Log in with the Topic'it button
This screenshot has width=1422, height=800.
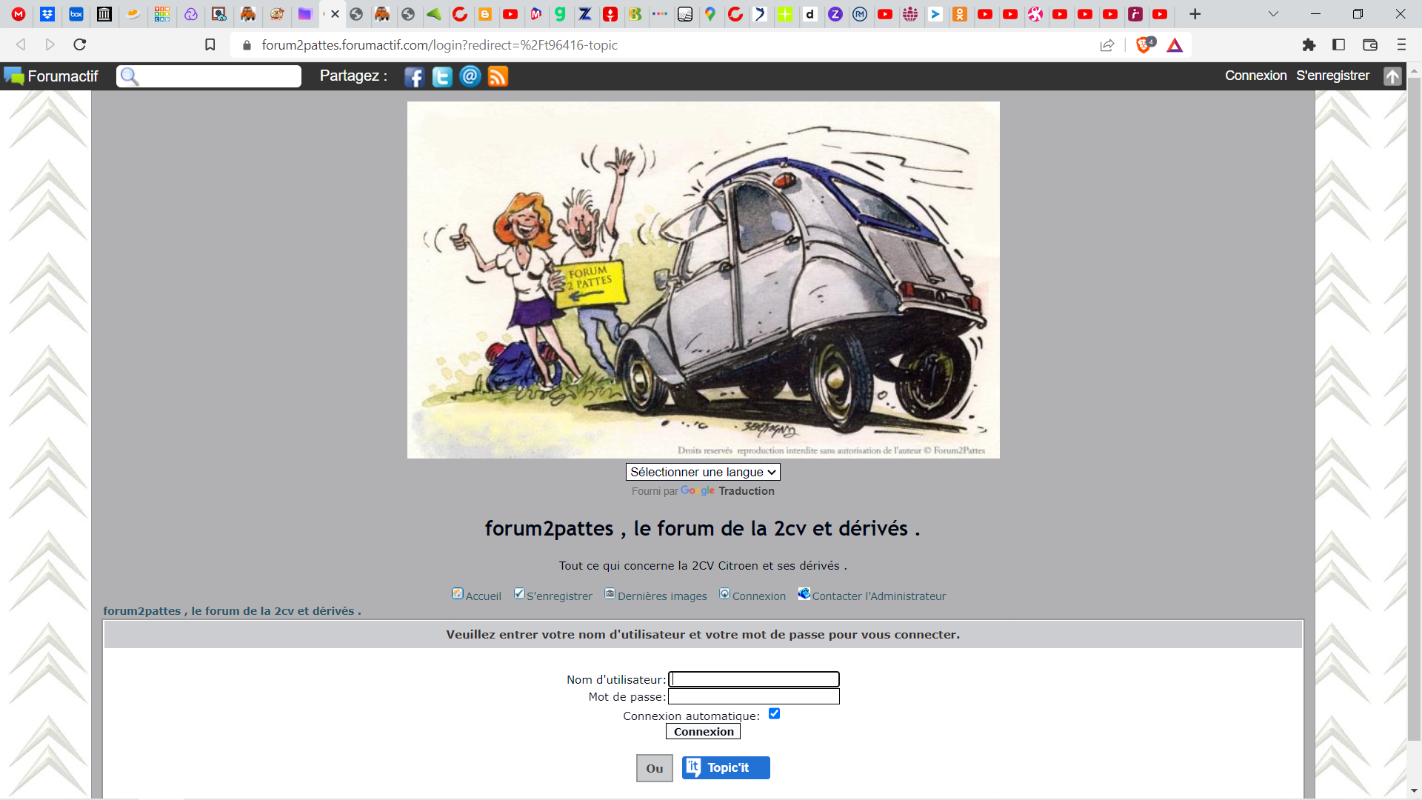tap(726, 768)
